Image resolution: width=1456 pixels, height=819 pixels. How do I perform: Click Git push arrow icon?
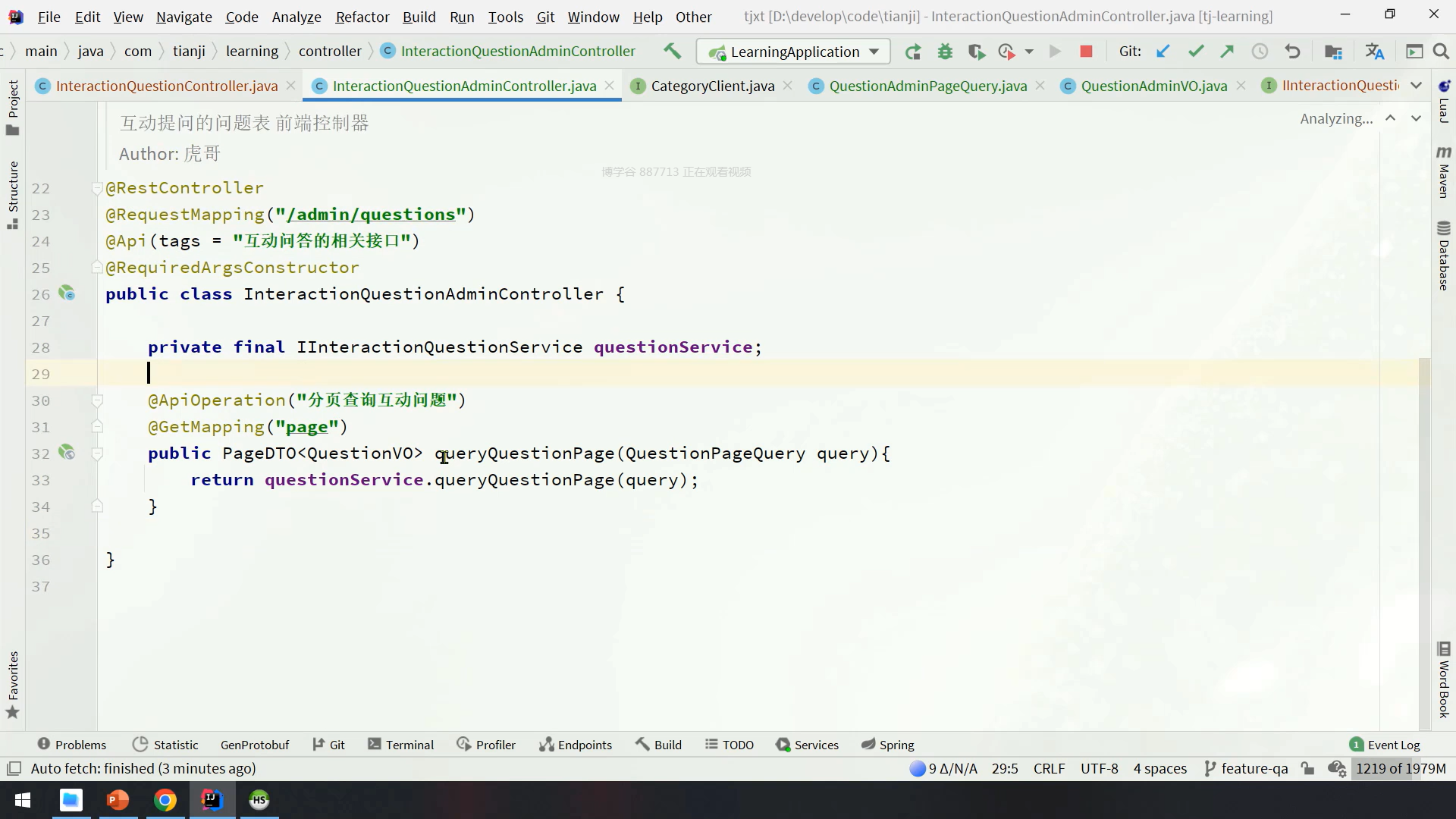click(1227, 52)
